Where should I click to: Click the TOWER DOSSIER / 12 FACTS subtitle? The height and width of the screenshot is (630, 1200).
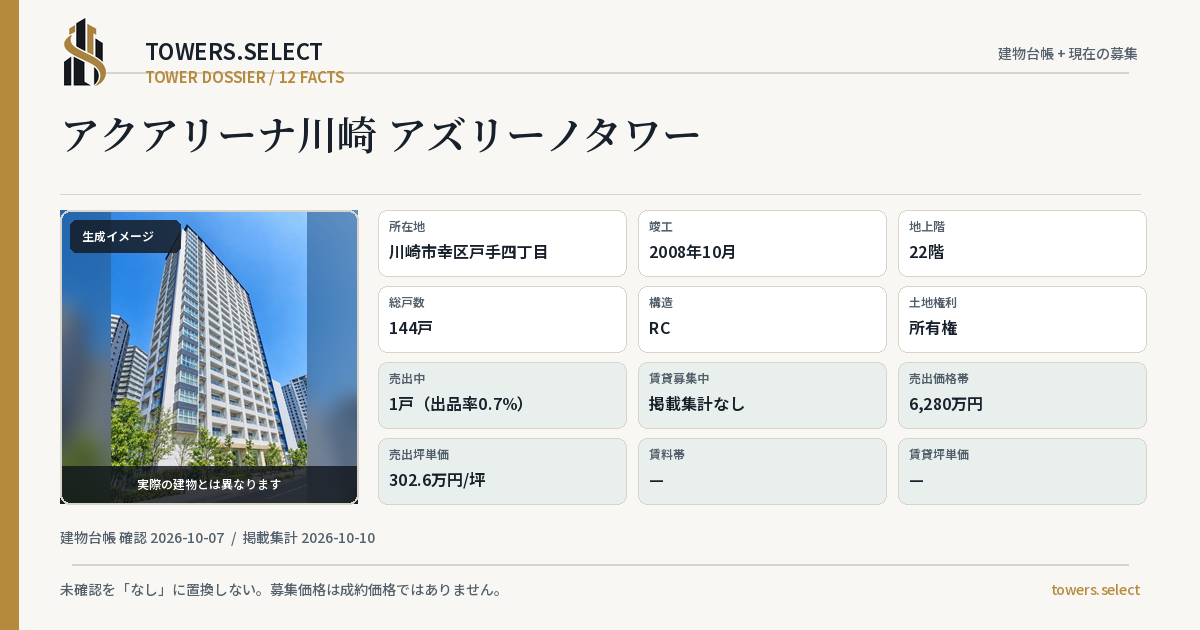(245, 77)
